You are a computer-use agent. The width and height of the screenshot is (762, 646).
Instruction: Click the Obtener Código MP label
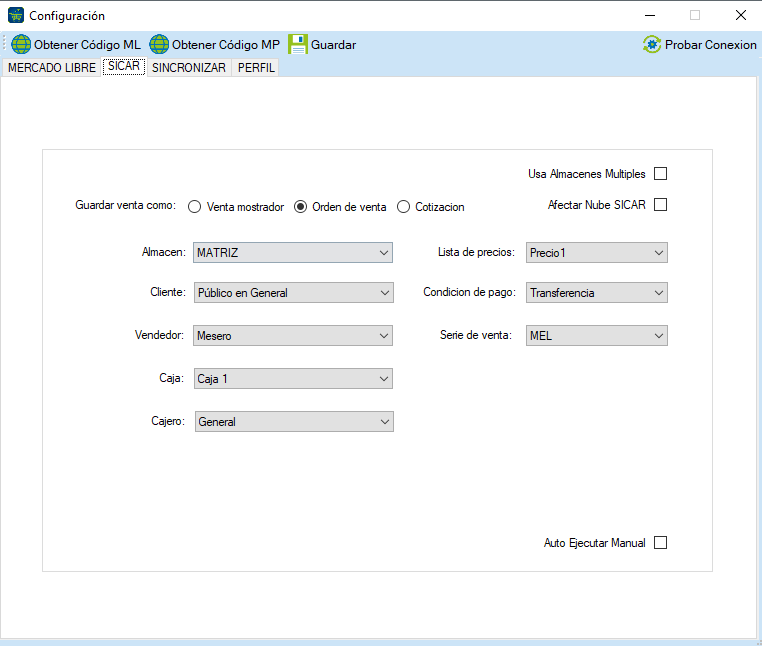(226, 45)
